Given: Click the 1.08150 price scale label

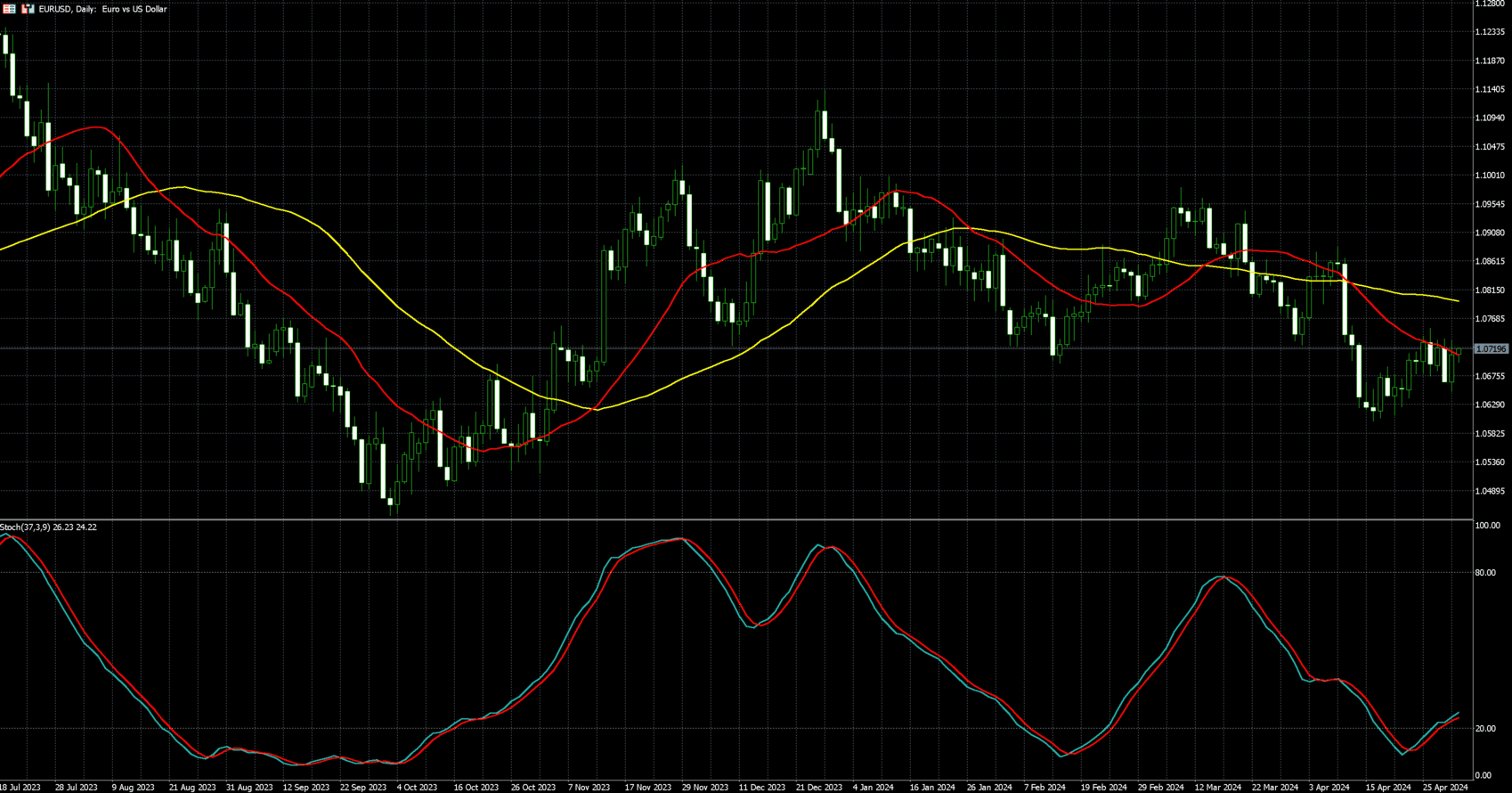Looking at the screenshot, I should [x=1491, y=290].
